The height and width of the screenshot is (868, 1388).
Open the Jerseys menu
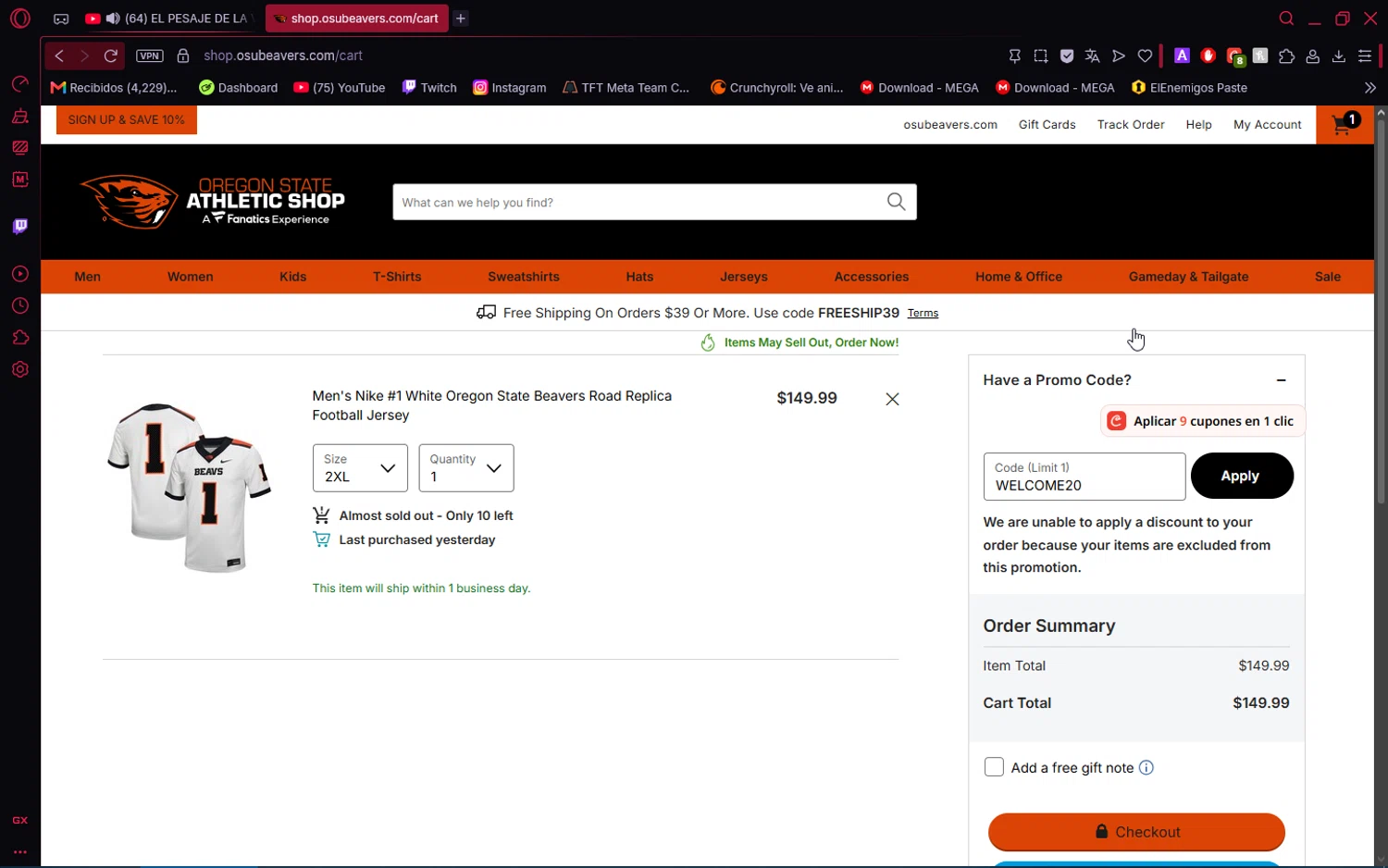(x=744, y=277)
